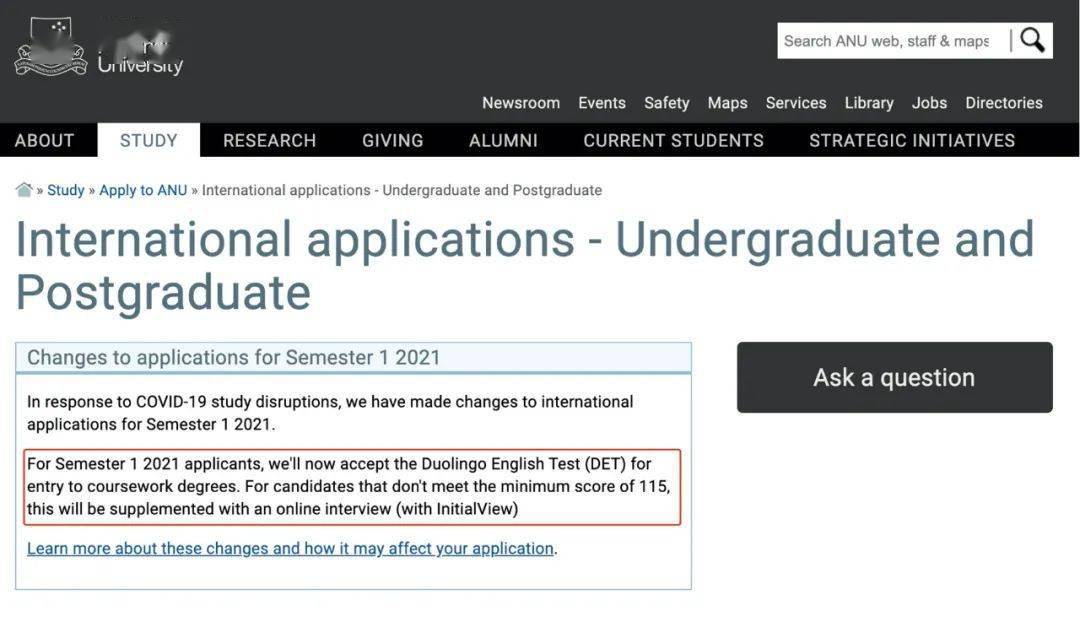
Task: Open the Jobs link
Action: coord(929,103)
